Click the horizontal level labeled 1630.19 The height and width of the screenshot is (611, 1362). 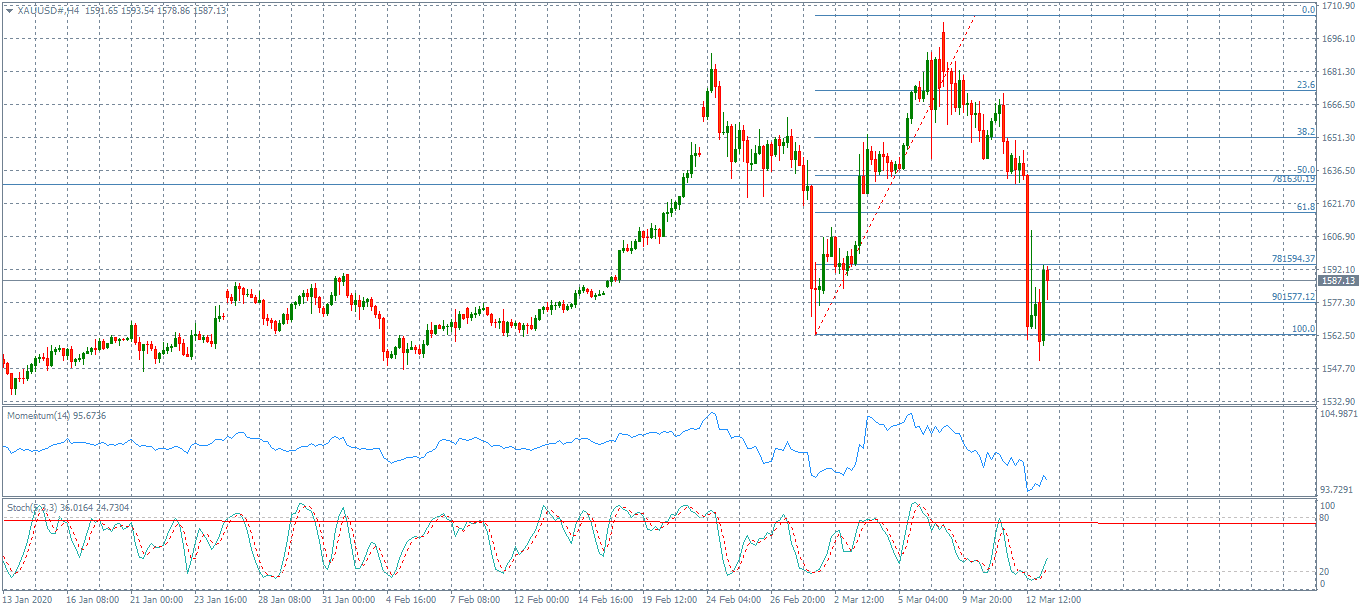[x=1295, y=181]
